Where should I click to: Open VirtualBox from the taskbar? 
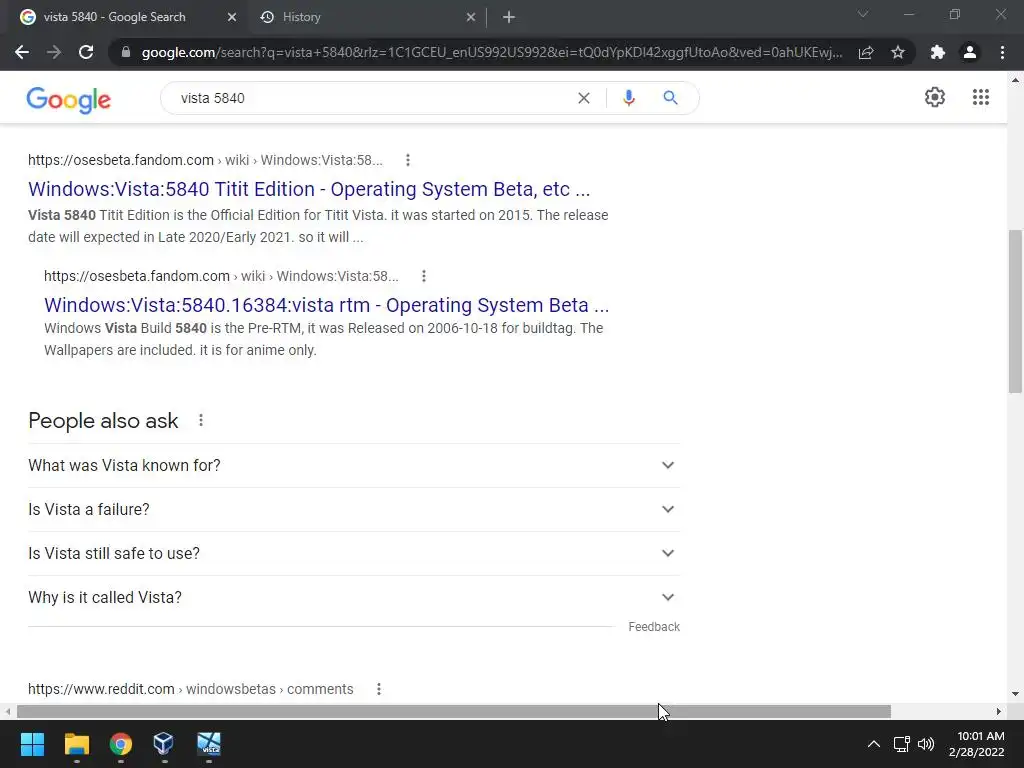[x=163, y=744]
